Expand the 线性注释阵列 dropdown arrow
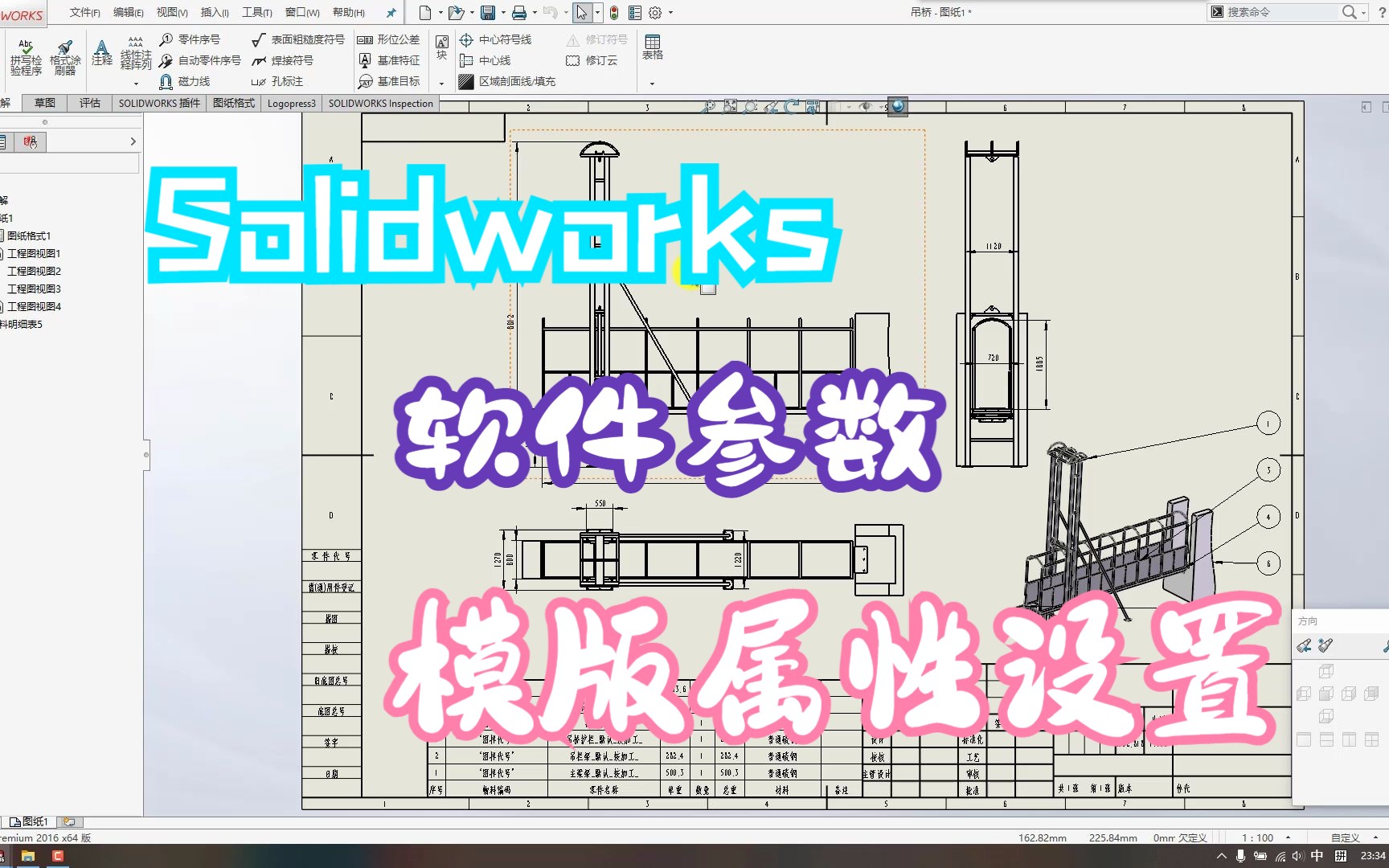1389x868 pixels. pyautogui.click(x=136, y=84)
